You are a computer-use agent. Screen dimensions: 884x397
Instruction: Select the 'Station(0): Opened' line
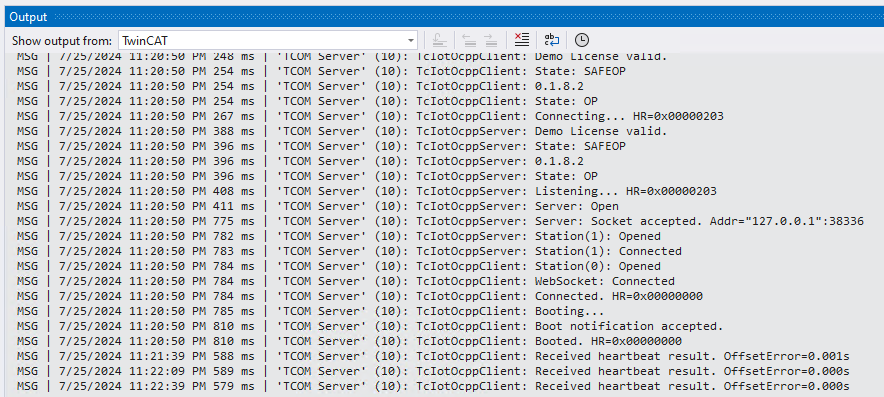339,266
